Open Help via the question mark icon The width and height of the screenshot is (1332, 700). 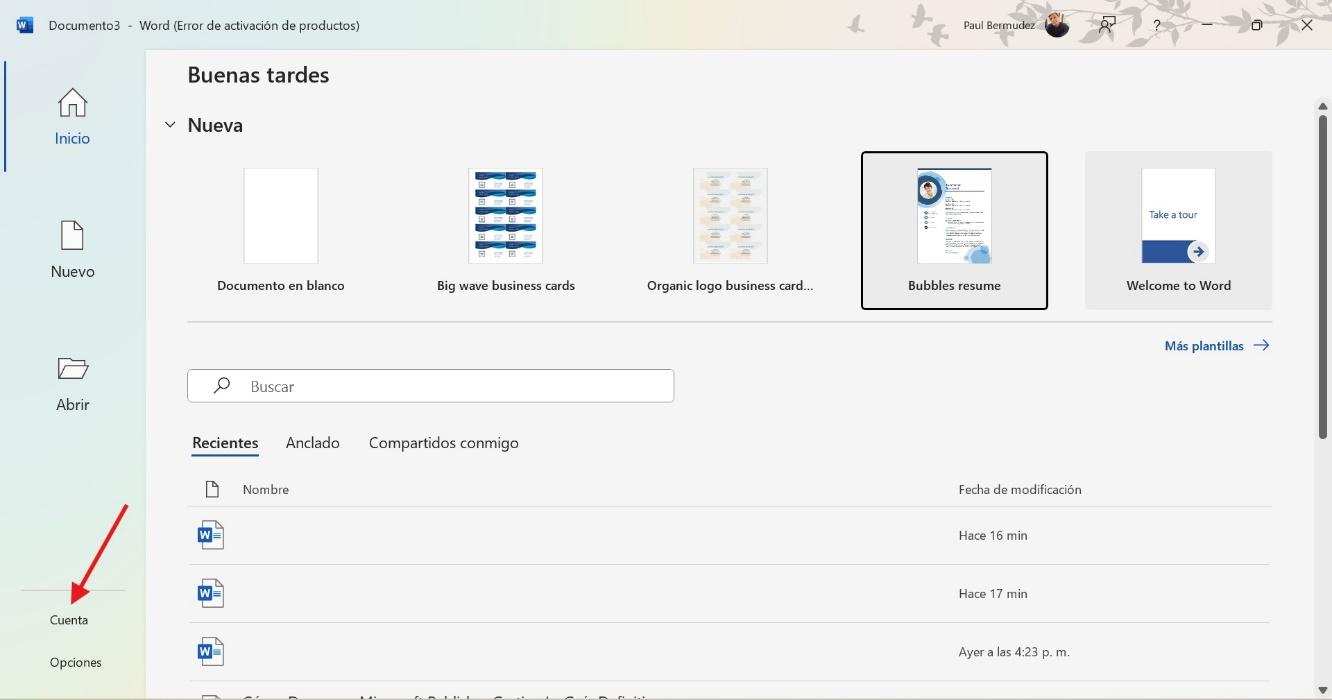point(1157,25)
